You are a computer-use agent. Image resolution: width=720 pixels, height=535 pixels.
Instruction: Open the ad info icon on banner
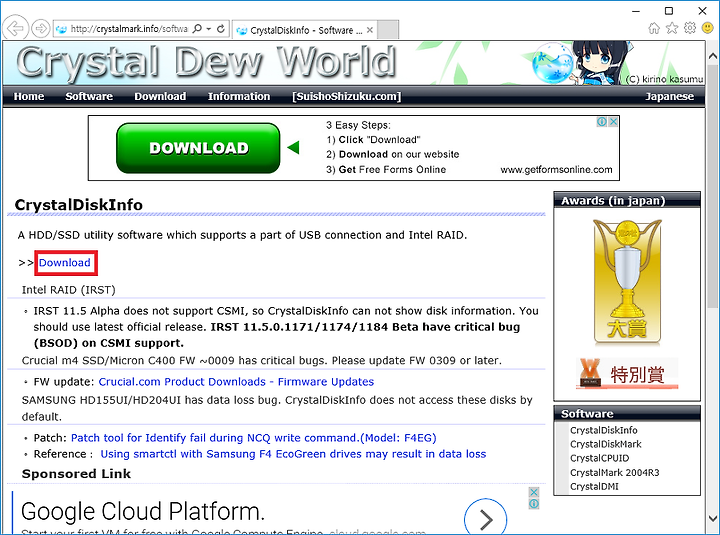602,122
